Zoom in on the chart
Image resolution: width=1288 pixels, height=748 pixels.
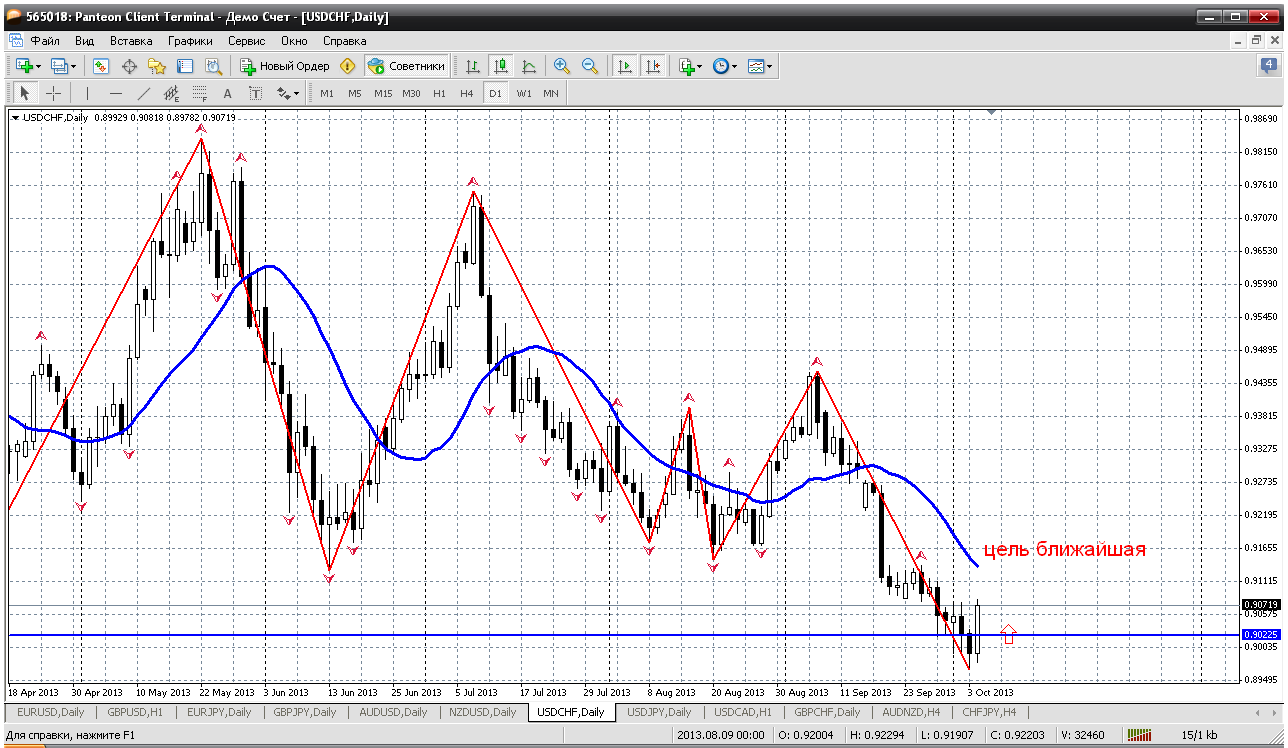coord(562,66)
